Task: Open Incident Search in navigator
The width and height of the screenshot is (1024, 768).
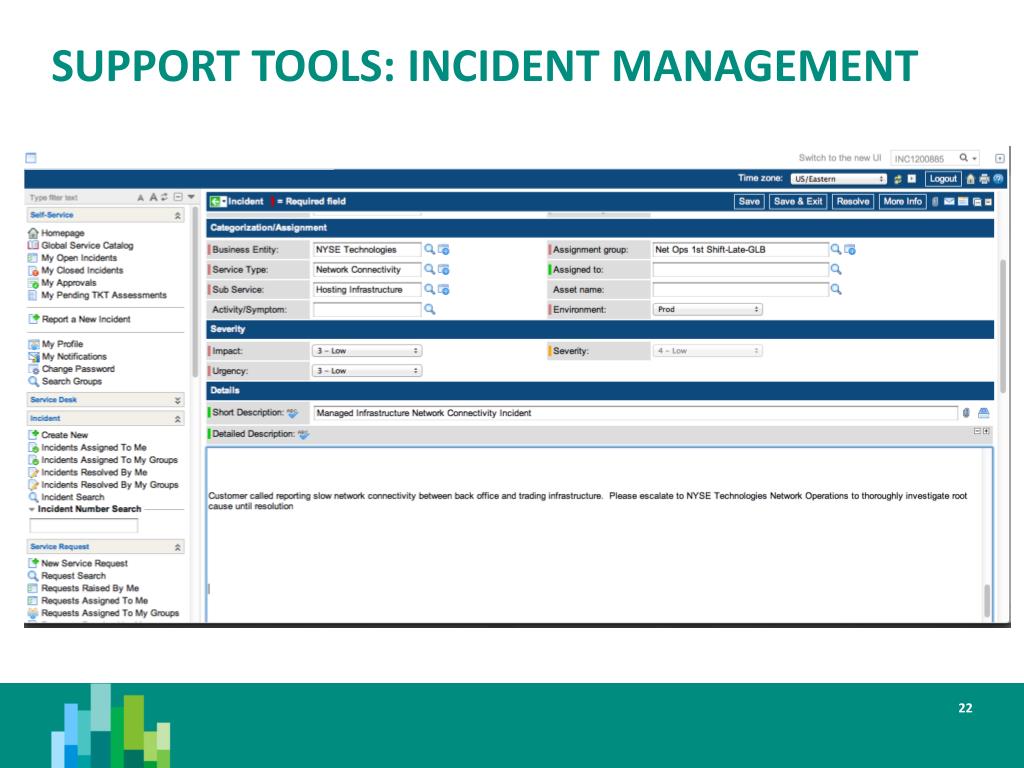Action: (72, 497)
